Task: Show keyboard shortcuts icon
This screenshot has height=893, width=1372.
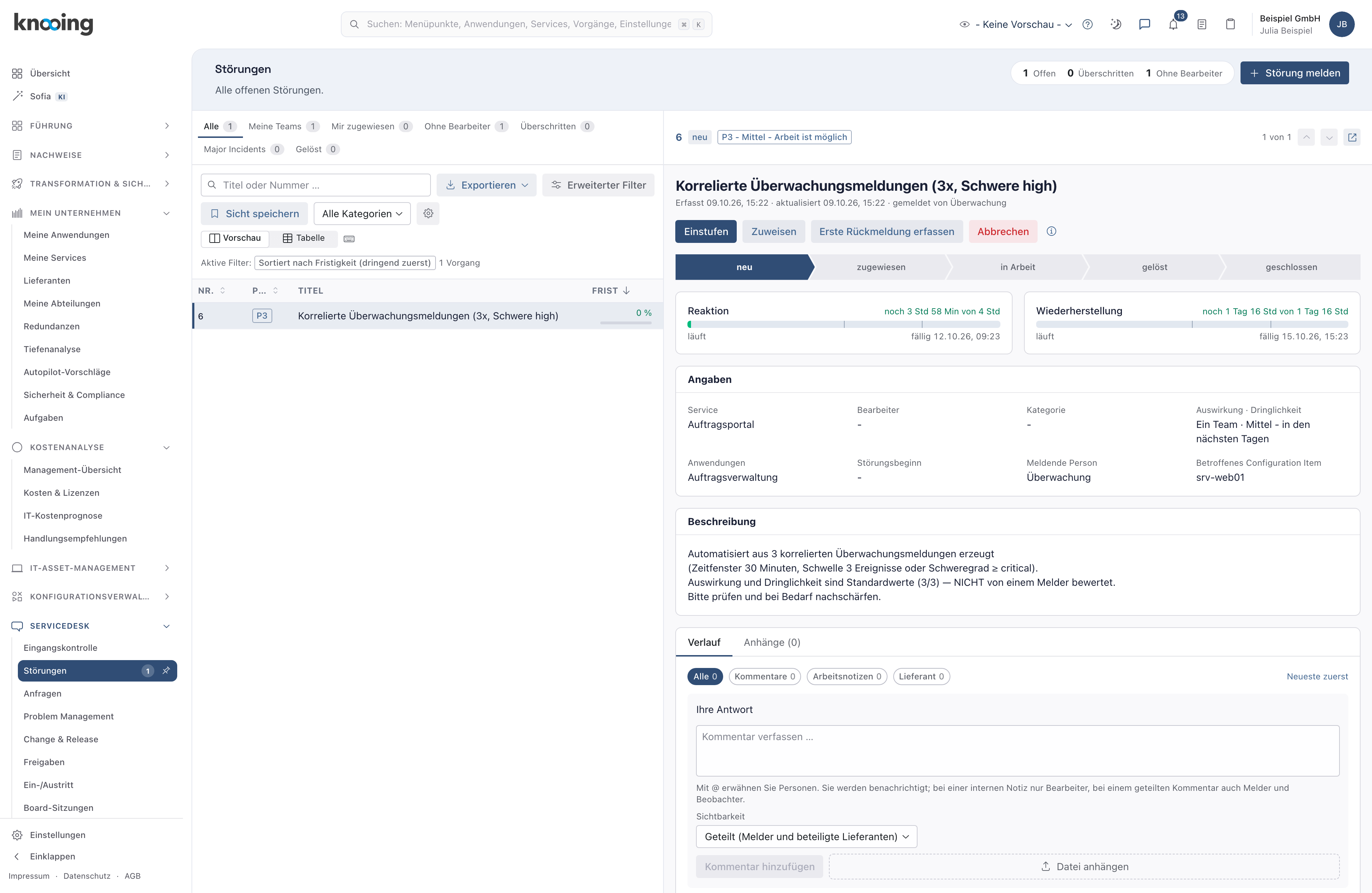Action: click(x=349, y=238)
